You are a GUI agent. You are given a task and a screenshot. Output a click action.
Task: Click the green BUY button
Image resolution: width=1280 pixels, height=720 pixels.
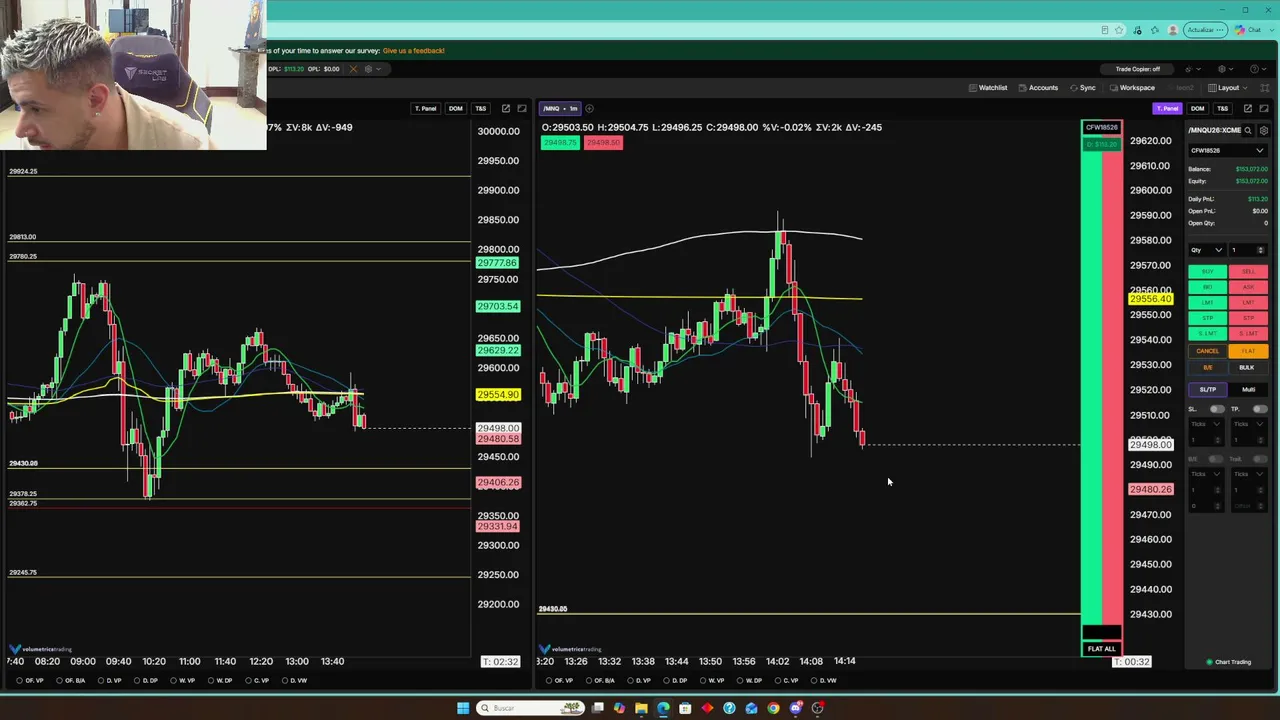1207,272
